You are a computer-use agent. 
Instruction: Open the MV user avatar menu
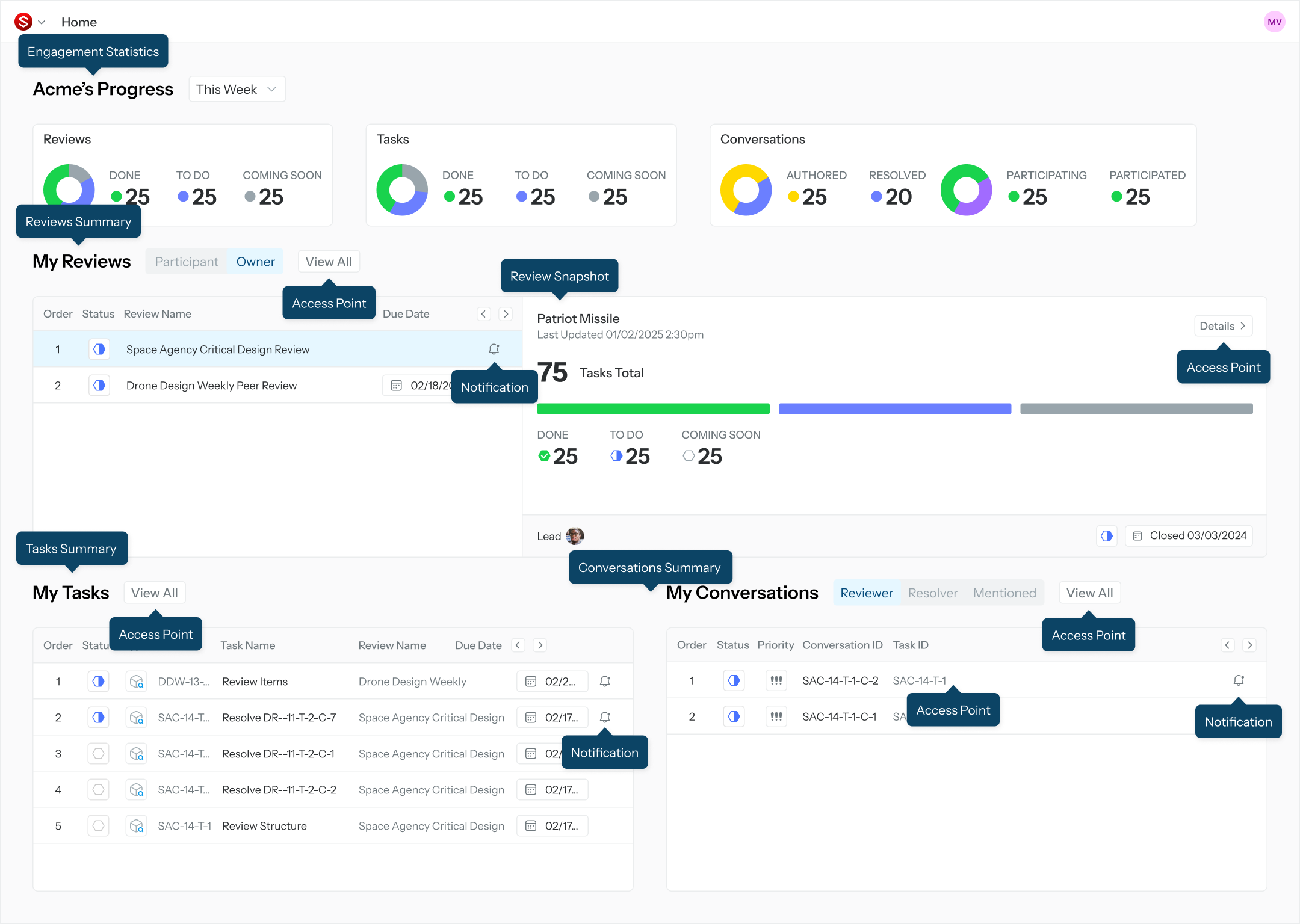1274,22
